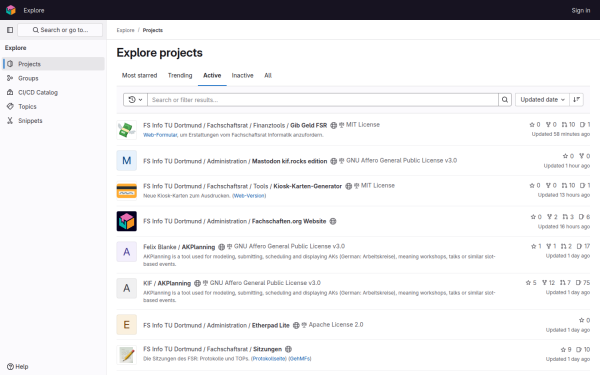Select the Active tab
Viewport: 600px width, 375px height.
[x=212, y=75]
